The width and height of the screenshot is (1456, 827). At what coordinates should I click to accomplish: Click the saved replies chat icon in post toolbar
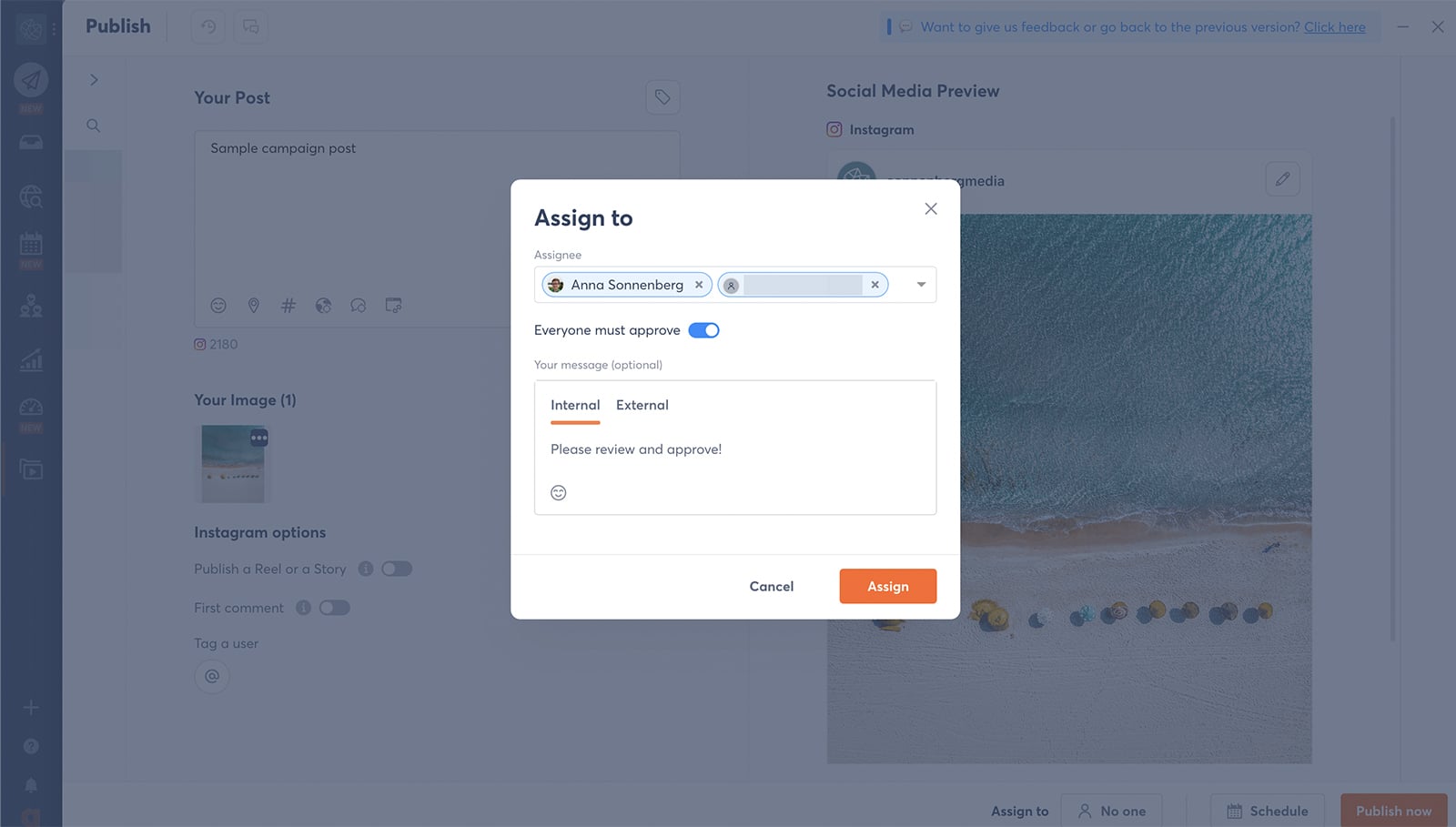[x=359, y=306]
